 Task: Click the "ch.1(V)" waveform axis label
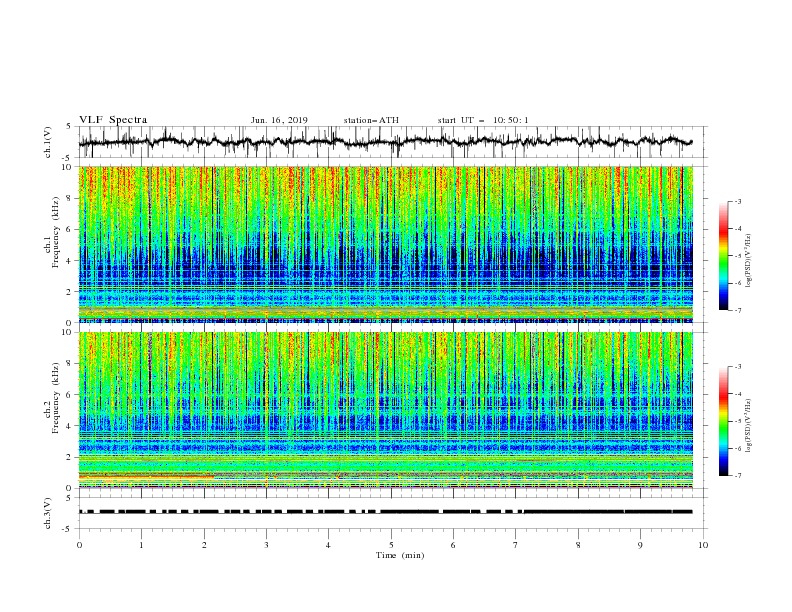click(48, 142)
